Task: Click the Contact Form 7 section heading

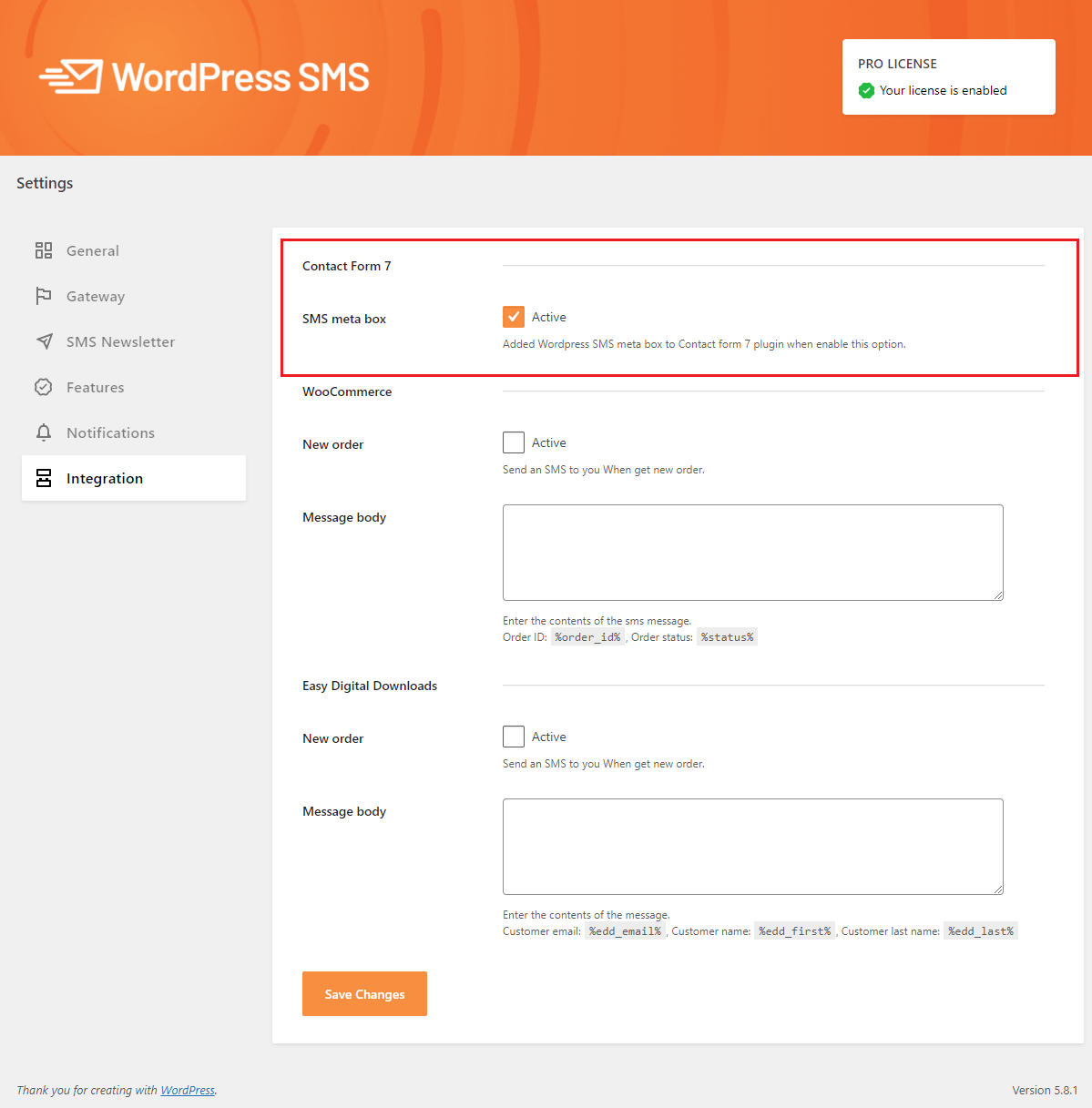Action: click(347, 266)
